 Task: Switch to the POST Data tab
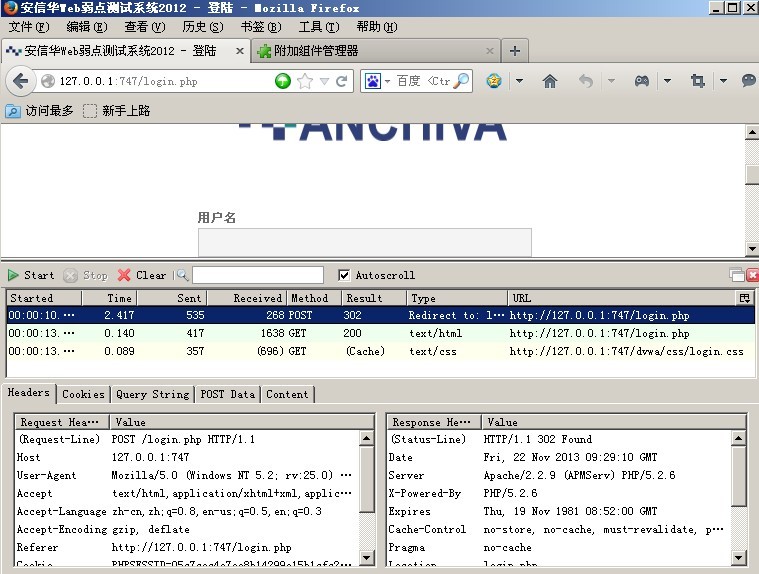coord(228,394)
